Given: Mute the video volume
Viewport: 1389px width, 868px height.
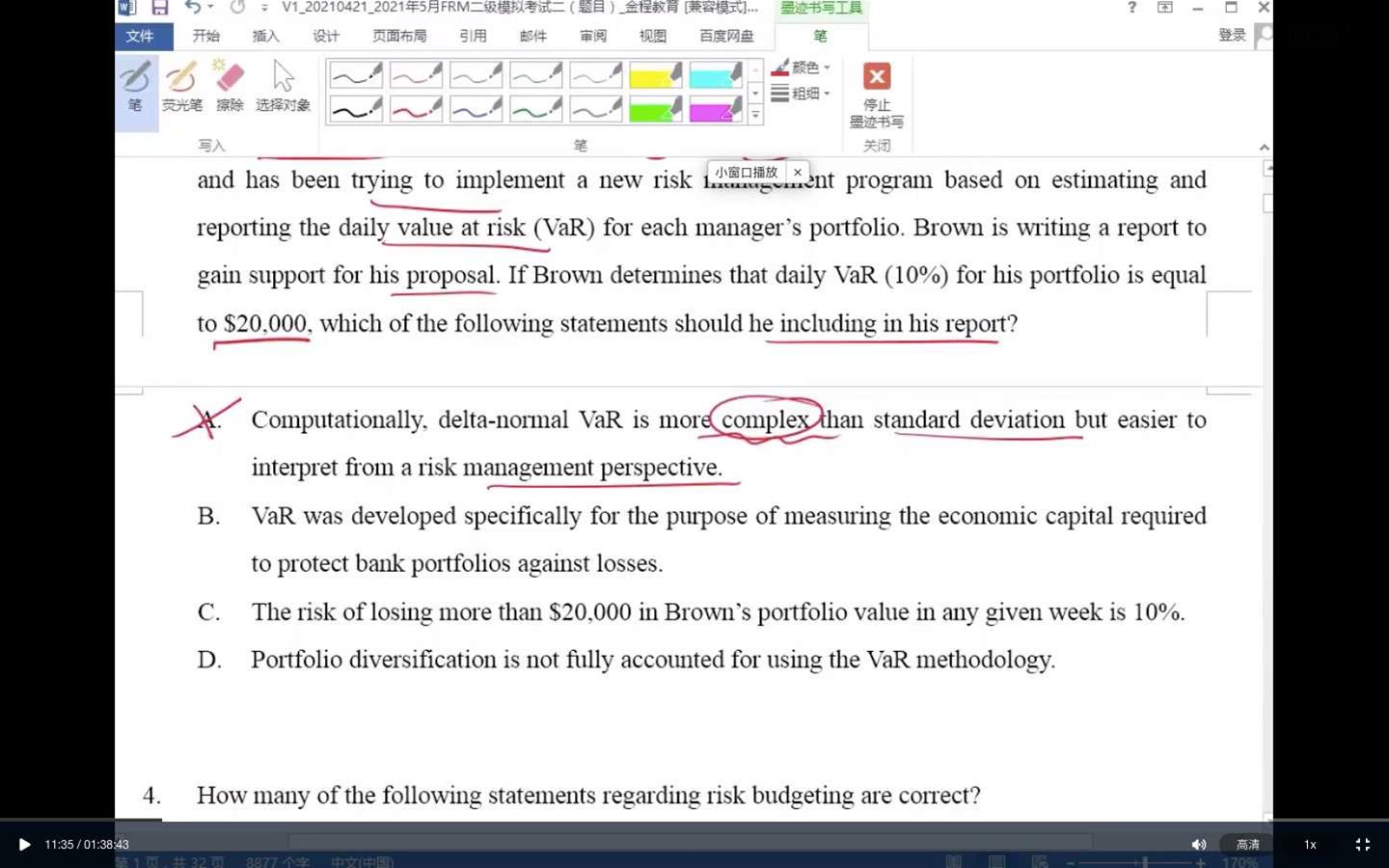Looking at the screenshot, I should (x=1199, y=845).
